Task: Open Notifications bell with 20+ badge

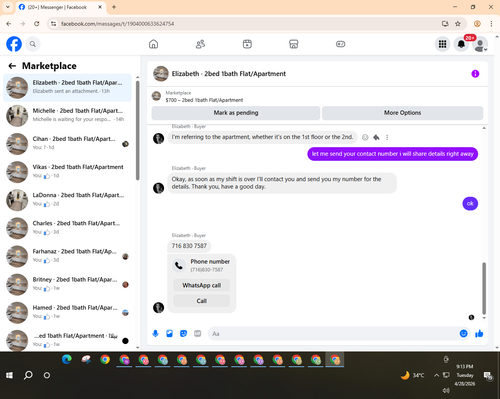Action: (x=461, y=44)
